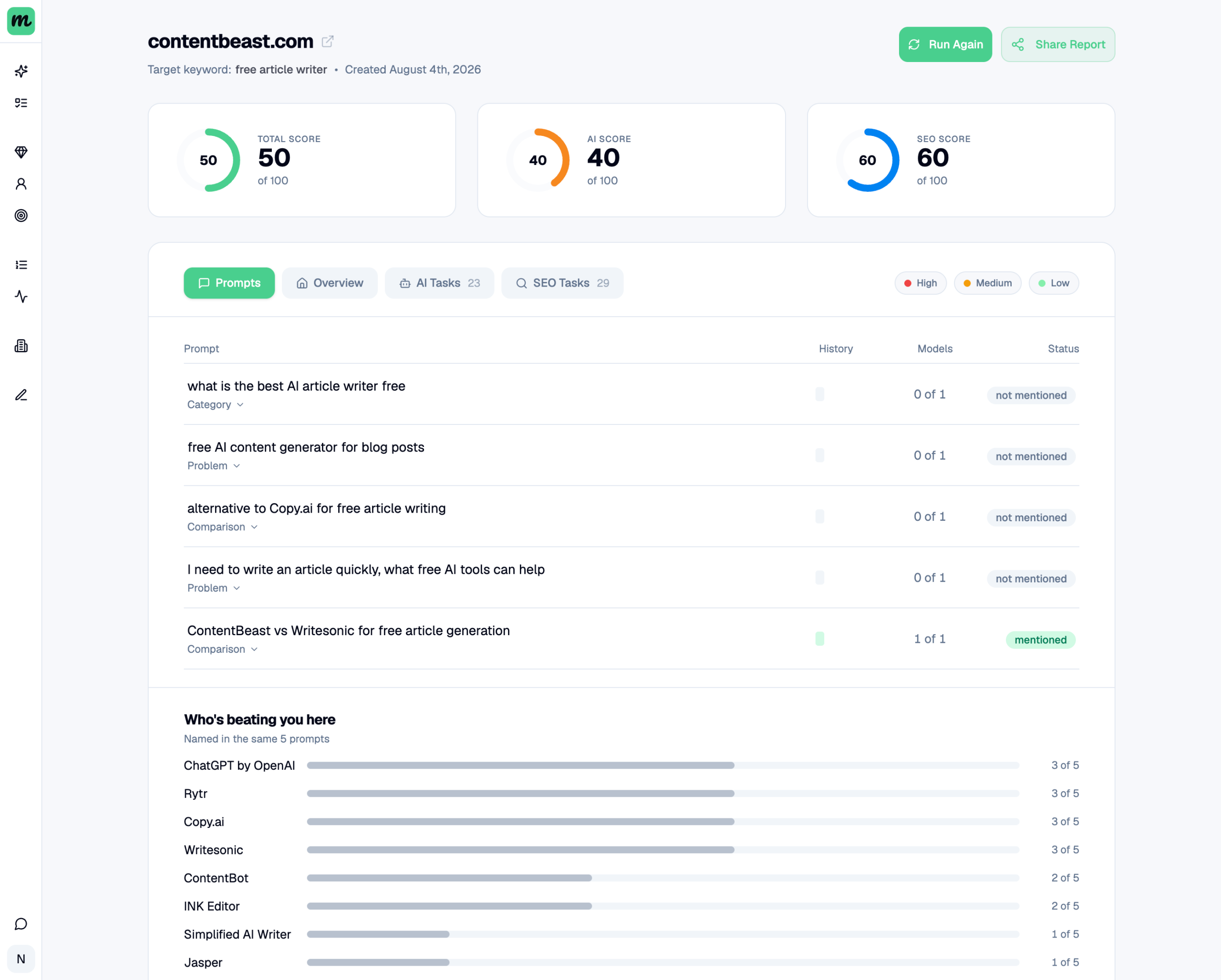Click the Run Again button
Viewport: 1221px width, 980px height.
coord(945,44)
